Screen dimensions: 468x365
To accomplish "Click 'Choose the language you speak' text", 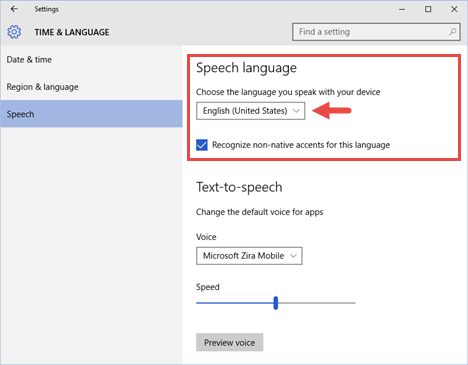I will point(288,92).
